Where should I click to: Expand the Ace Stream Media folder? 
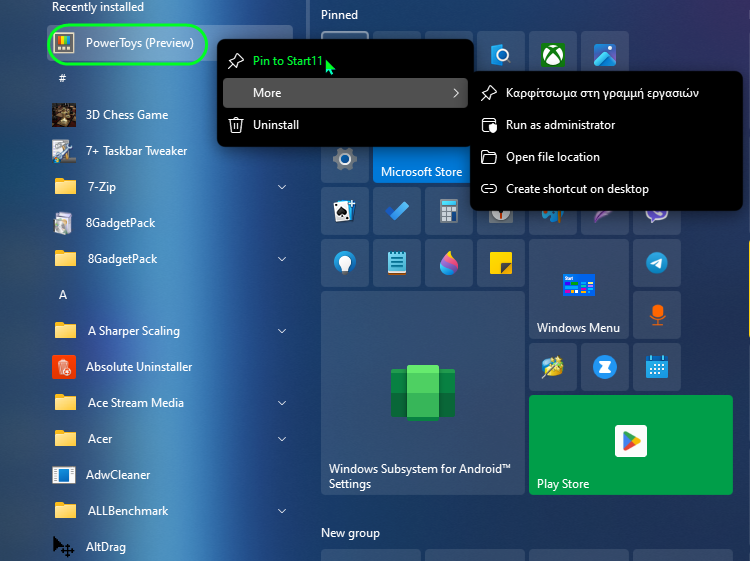point(282,403)
